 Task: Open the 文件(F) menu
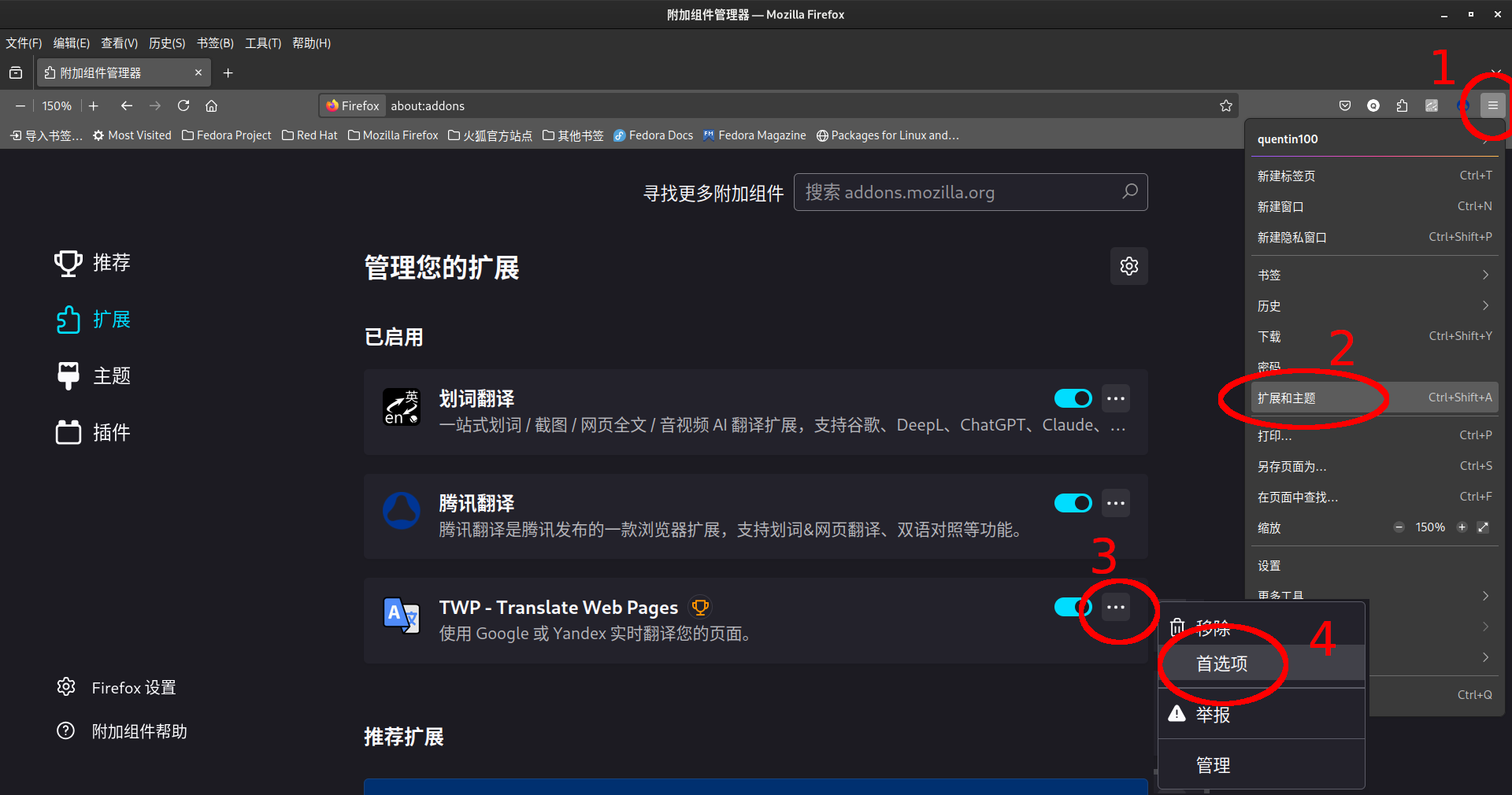point(24,43)
